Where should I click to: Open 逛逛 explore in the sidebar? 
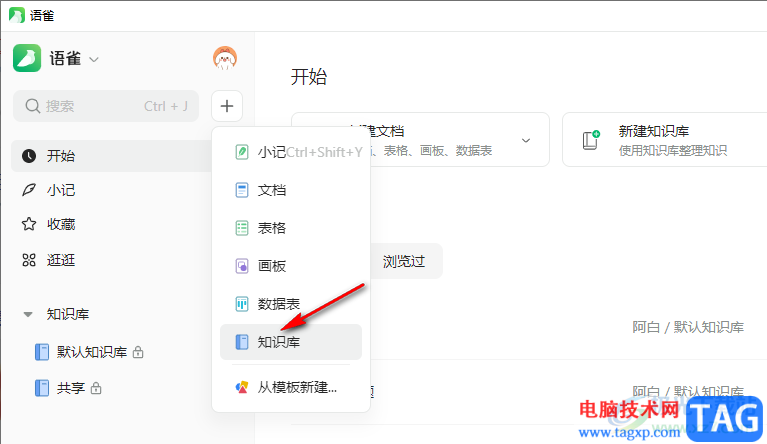[61, 260]
